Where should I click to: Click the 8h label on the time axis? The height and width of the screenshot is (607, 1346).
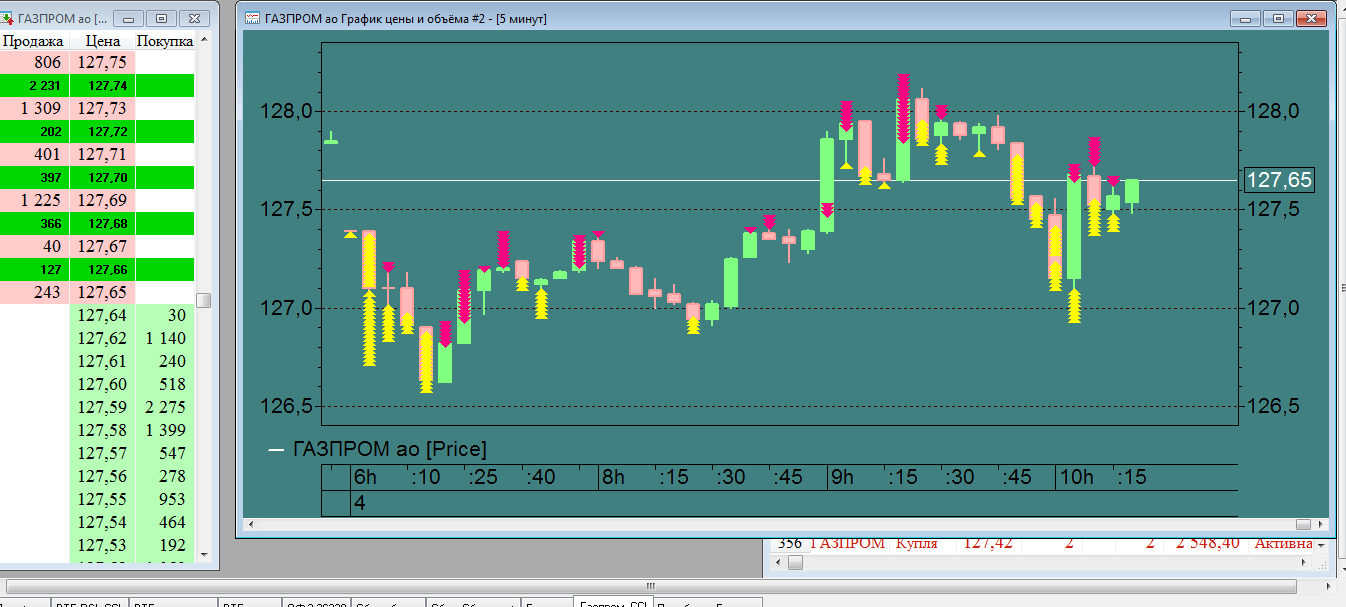tap(613, 478)
